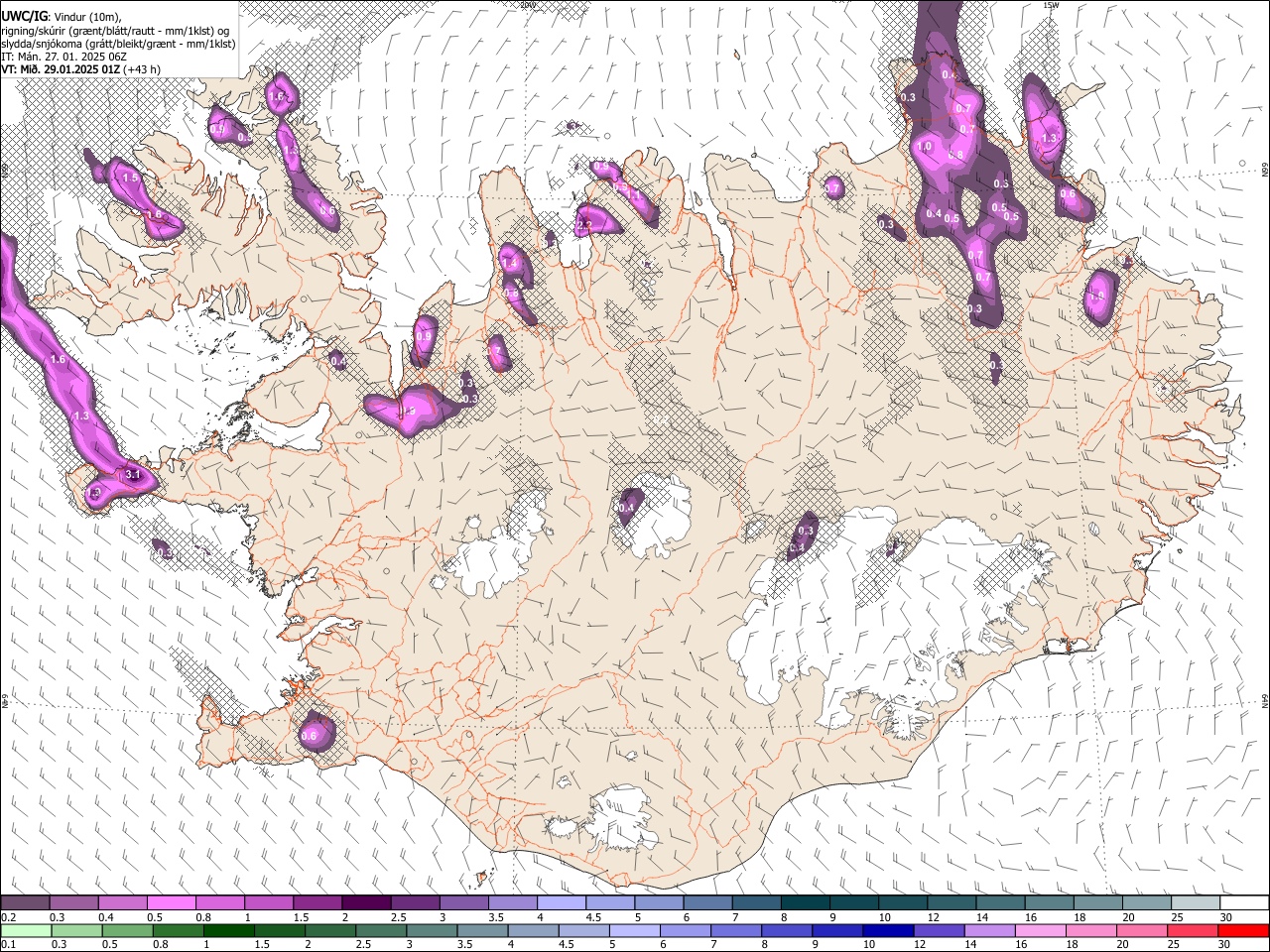Choose lower legend swatch between 0.8 and 1

pos(178,930)
